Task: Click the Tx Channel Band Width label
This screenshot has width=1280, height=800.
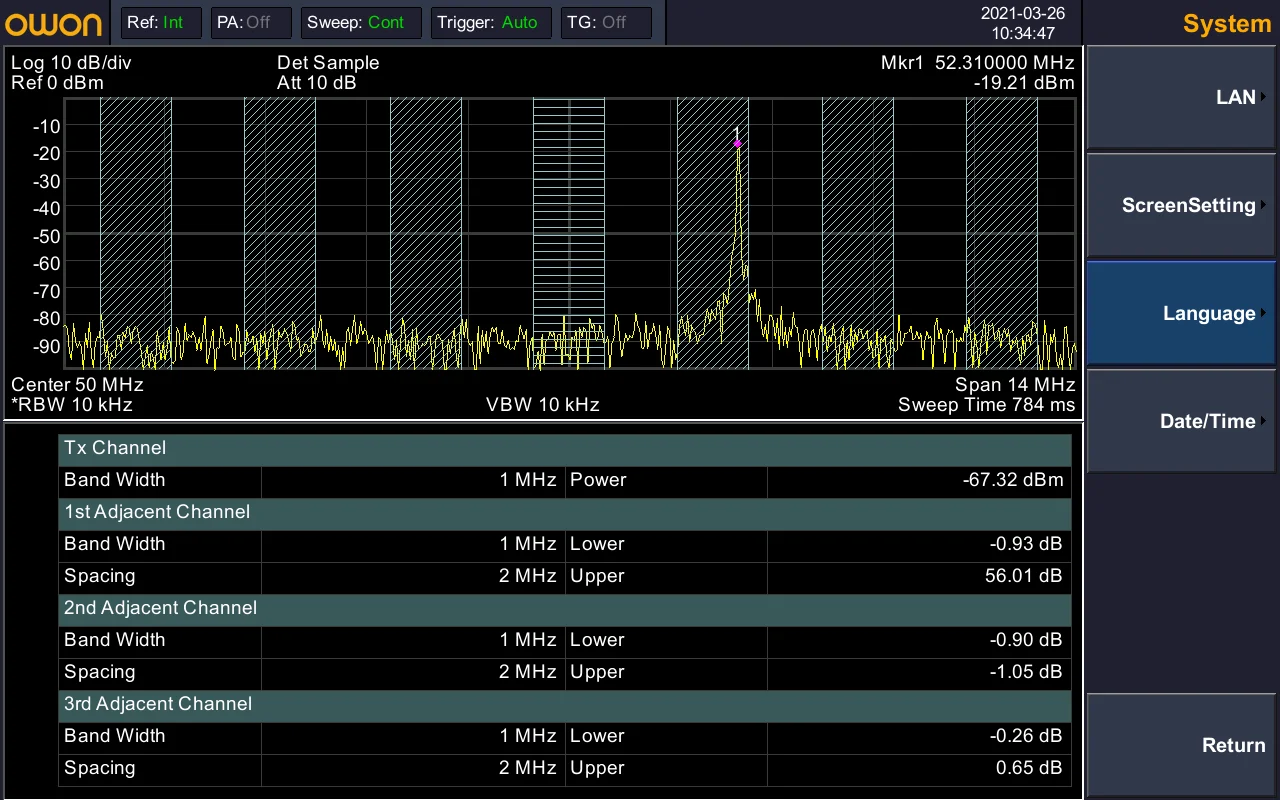Action: pyautogui.click(x=115, y=480)
